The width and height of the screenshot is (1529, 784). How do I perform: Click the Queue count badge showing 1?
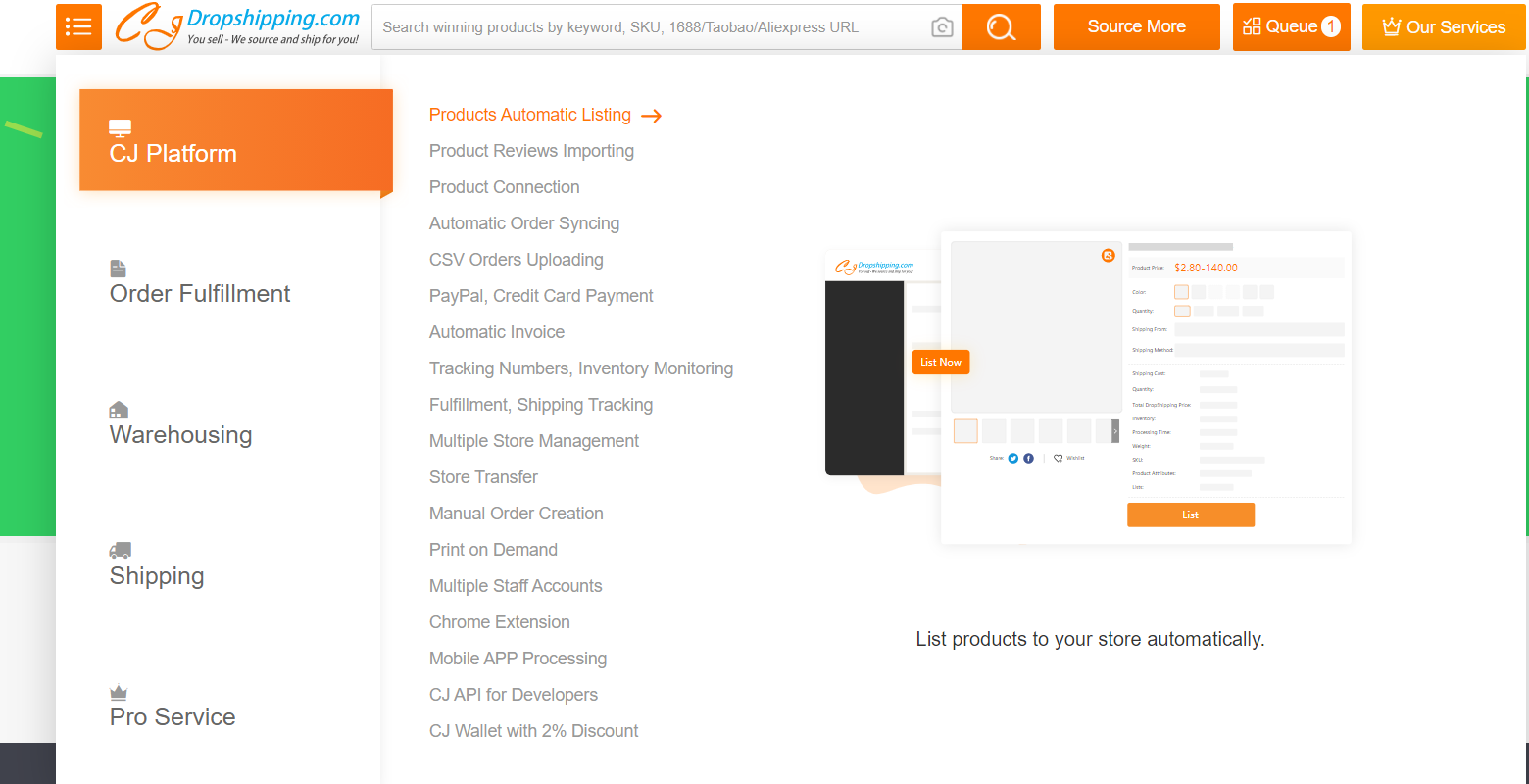pyautogui.click(x=1331, y=26)
